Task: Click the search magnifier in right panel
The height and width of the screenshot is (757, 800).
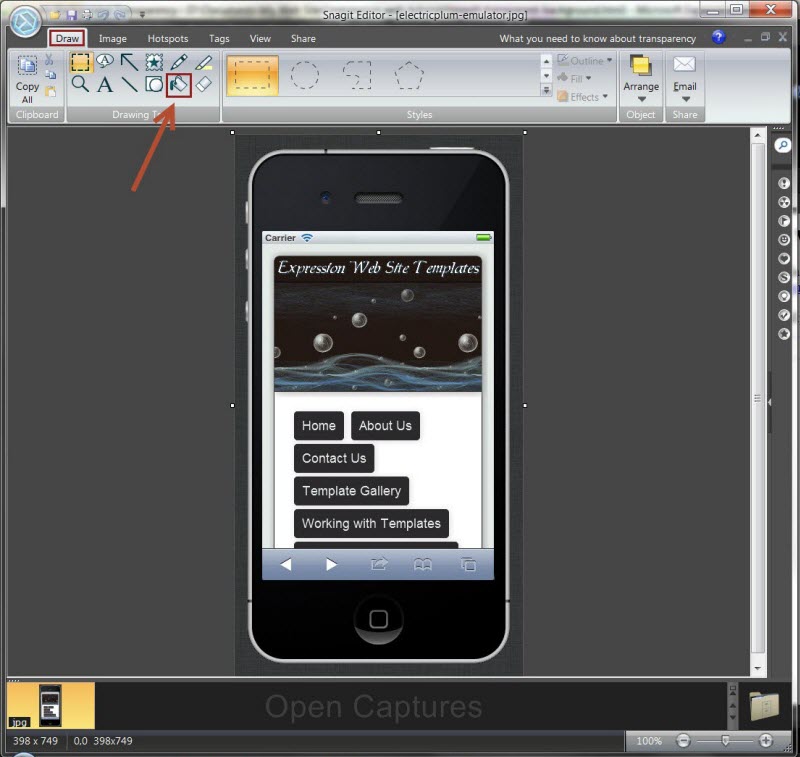Action: 782,145
